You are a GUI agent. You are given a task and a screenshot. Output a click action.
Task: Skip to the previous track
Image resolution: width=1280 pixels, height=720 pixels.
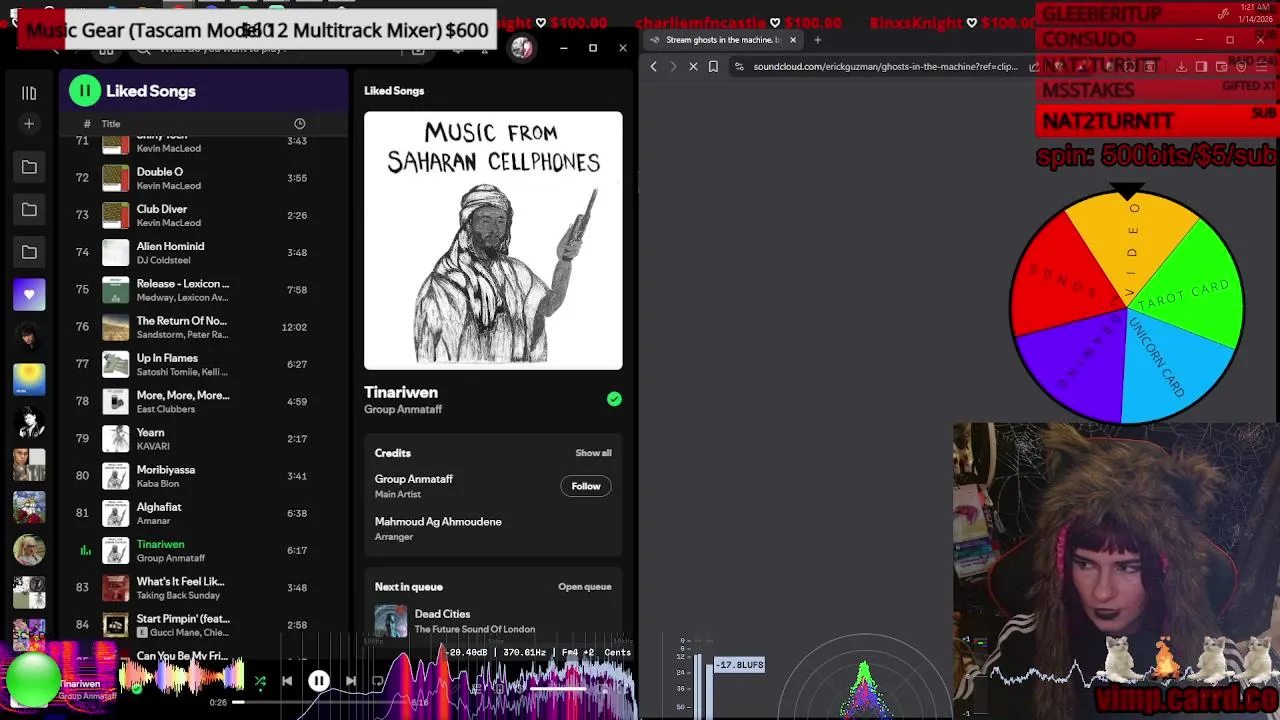287,682
